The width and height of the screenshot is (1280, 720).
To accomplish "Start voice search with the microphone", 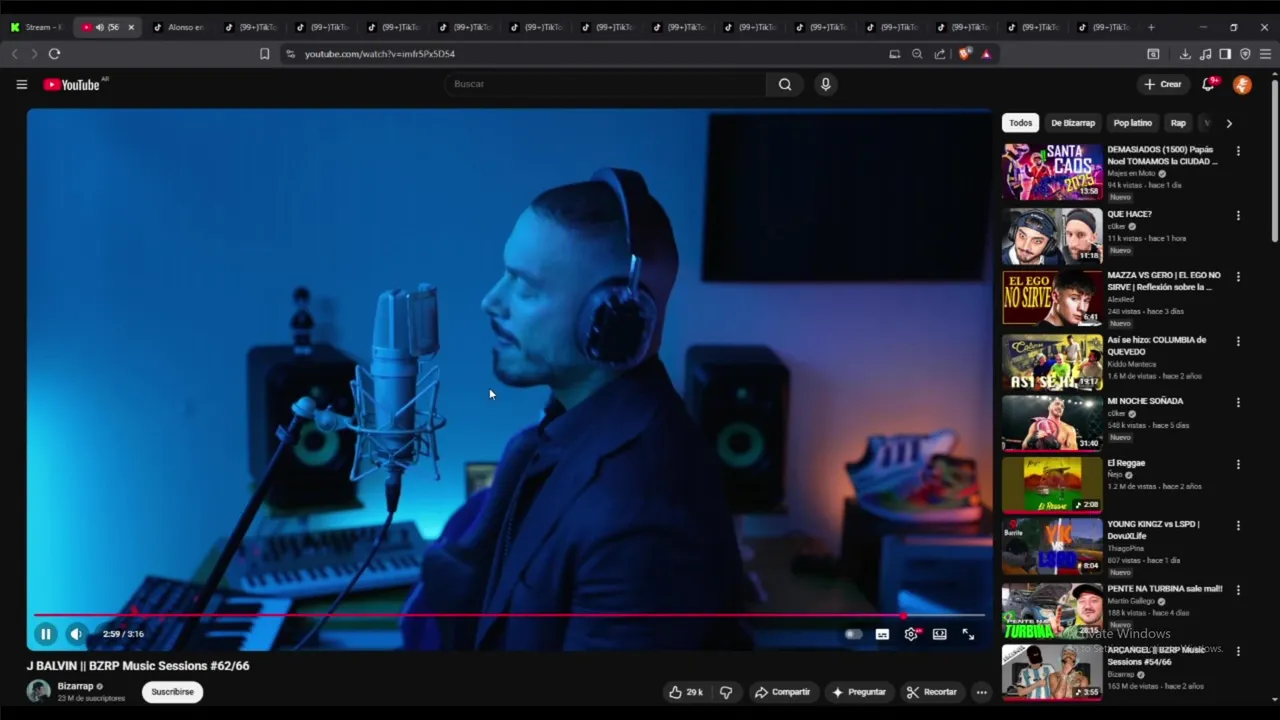I will (x=825, y=84).
